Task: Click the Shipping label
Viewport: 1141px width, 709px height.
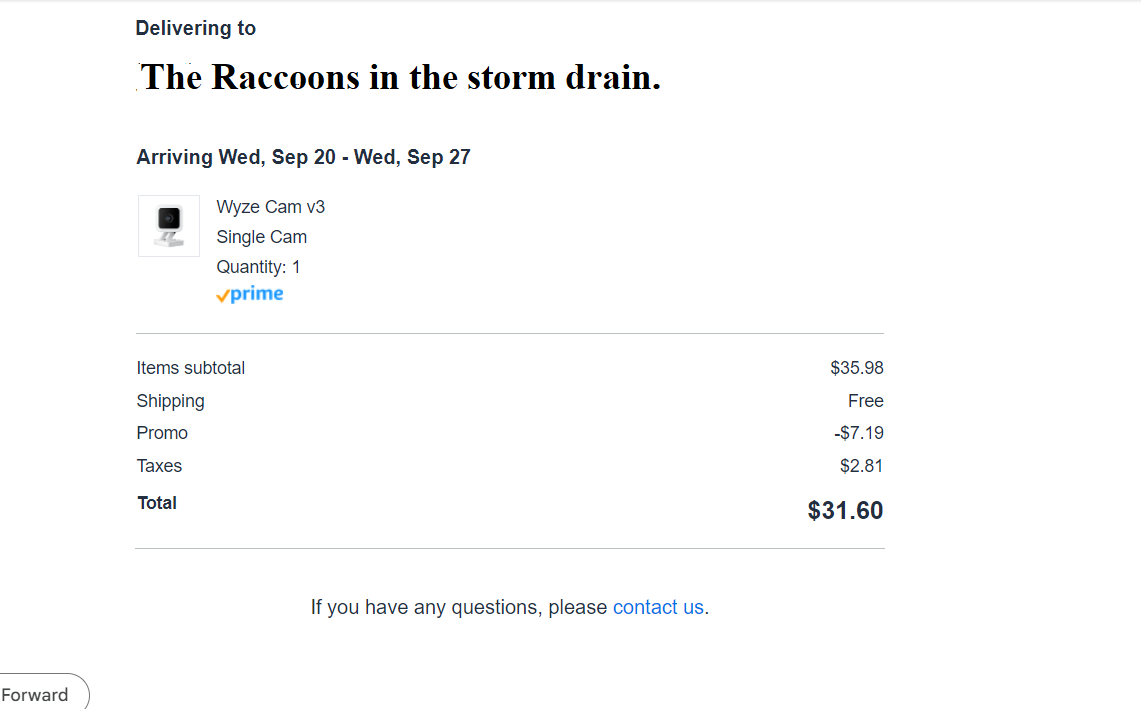Action: pos(170,401)
